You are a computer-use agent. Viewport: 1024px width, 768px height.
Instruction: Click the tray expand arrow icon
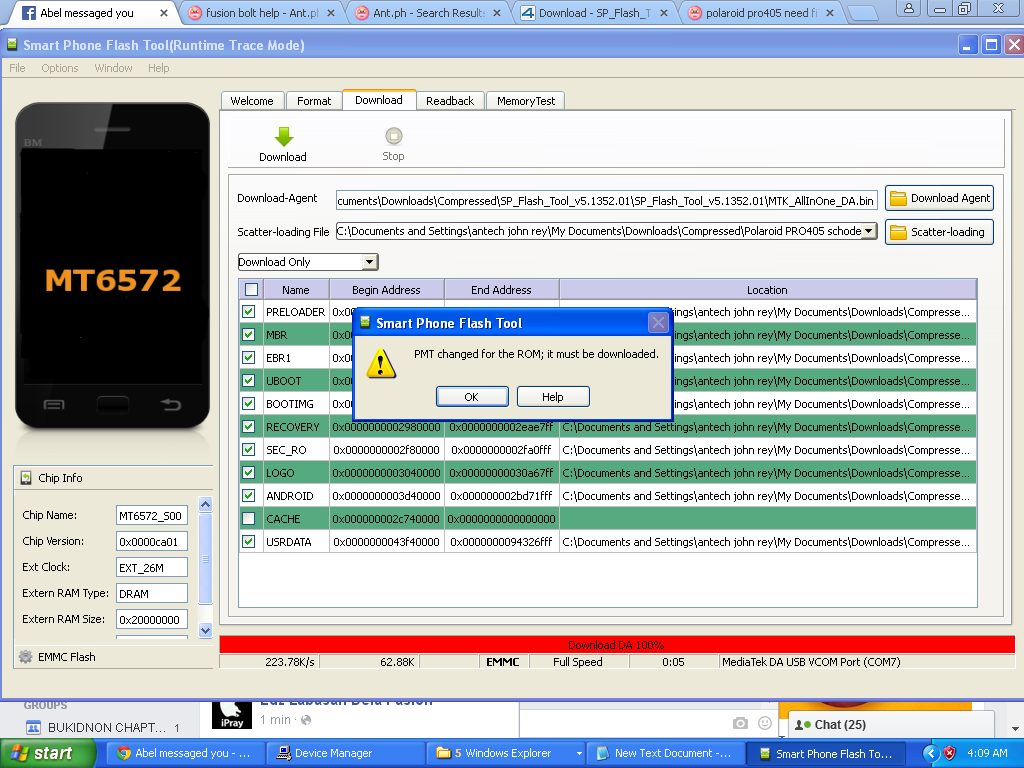coord(931,753)
